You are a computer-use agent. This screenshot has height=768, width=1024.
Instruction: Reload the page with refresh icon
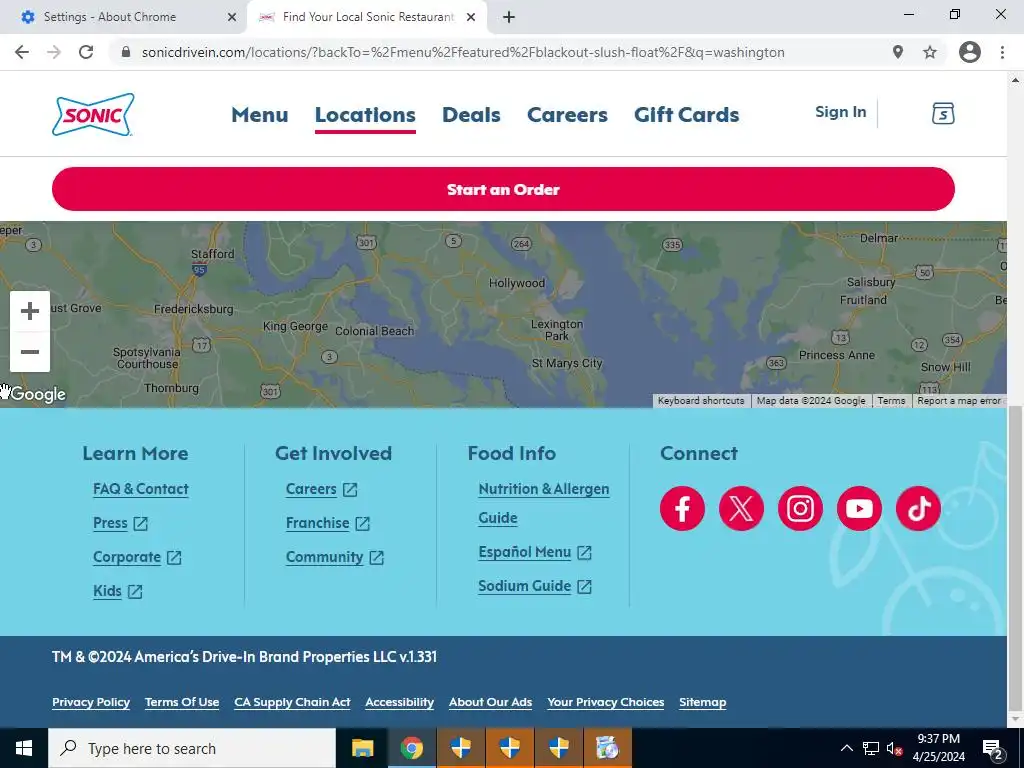pyautogui.click(x=86, y=52)
